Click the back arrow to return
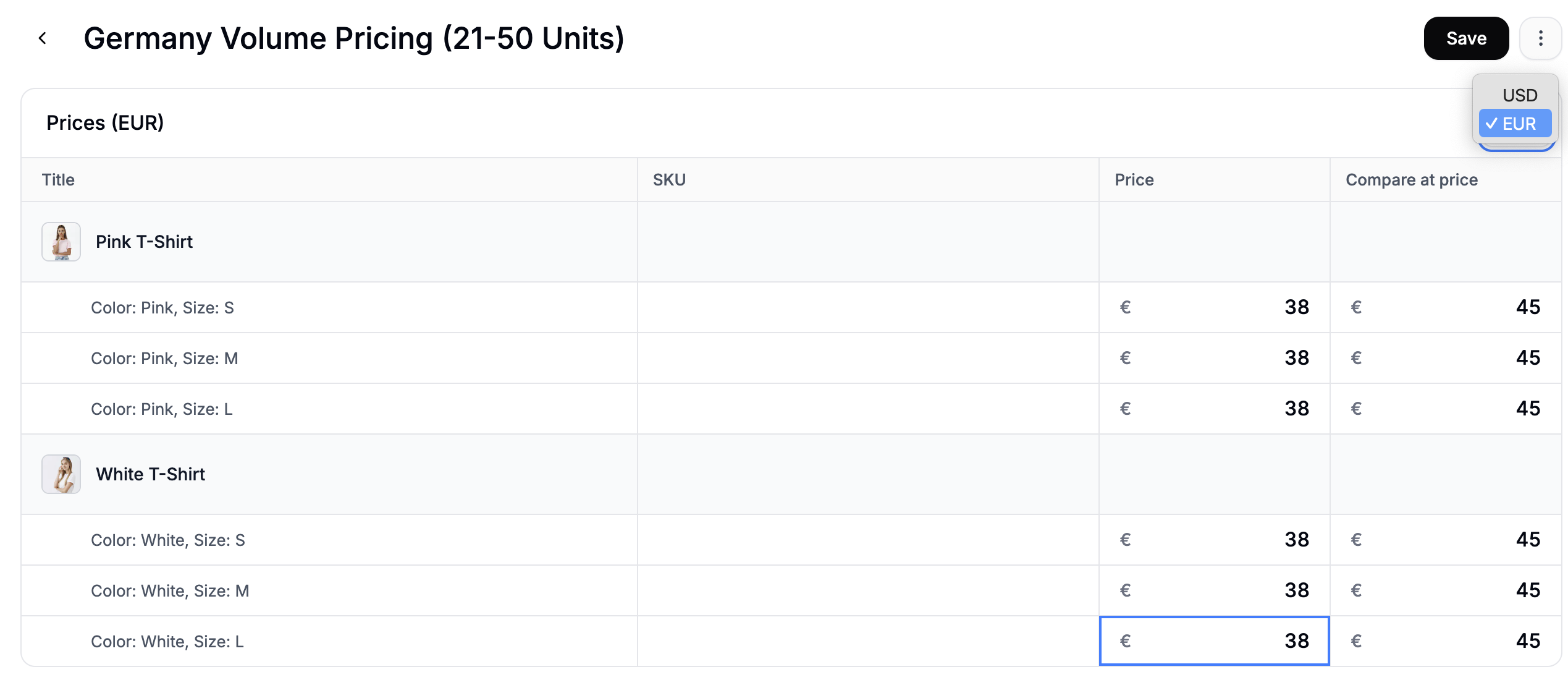 [42, 38]
